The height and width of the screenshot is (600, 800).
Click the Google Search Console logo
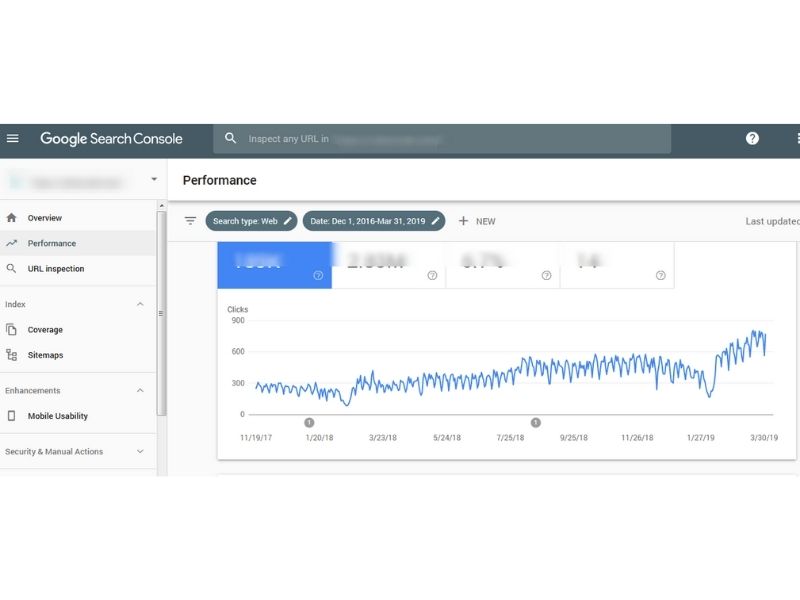(x=111, y=139)
